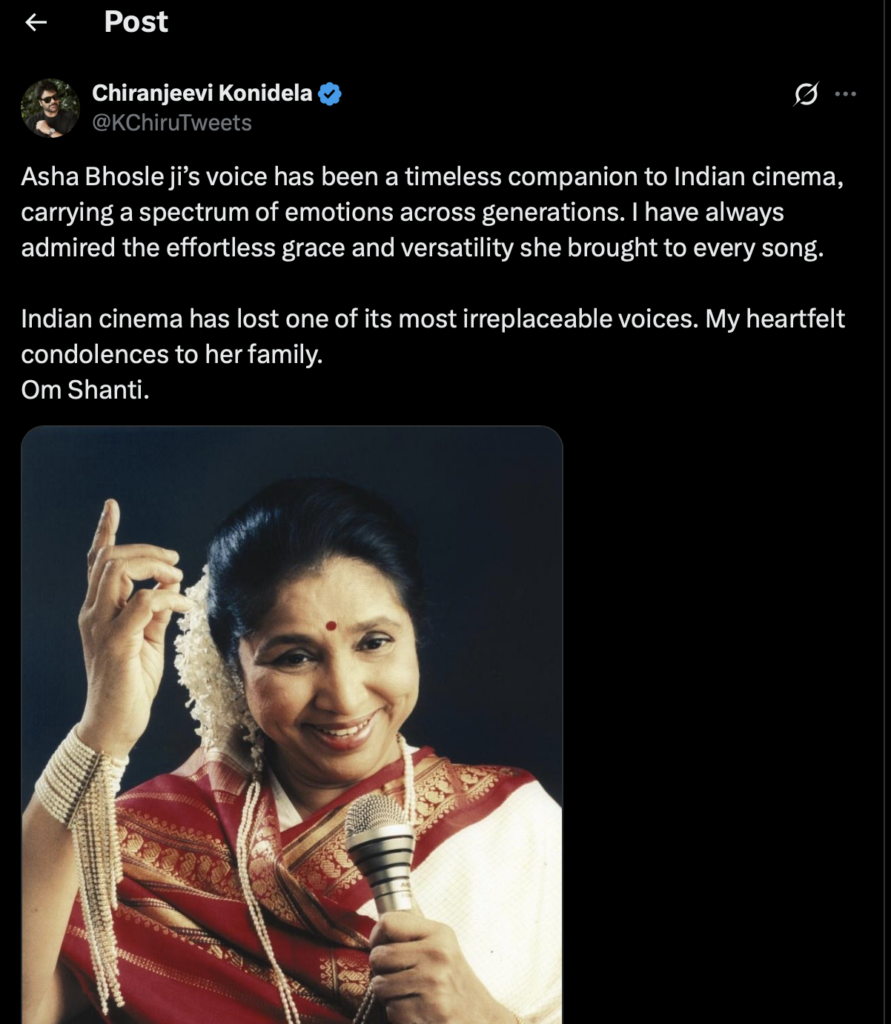
Task: Click the Chiranjeevi Konidela display name
Action: 202,95
